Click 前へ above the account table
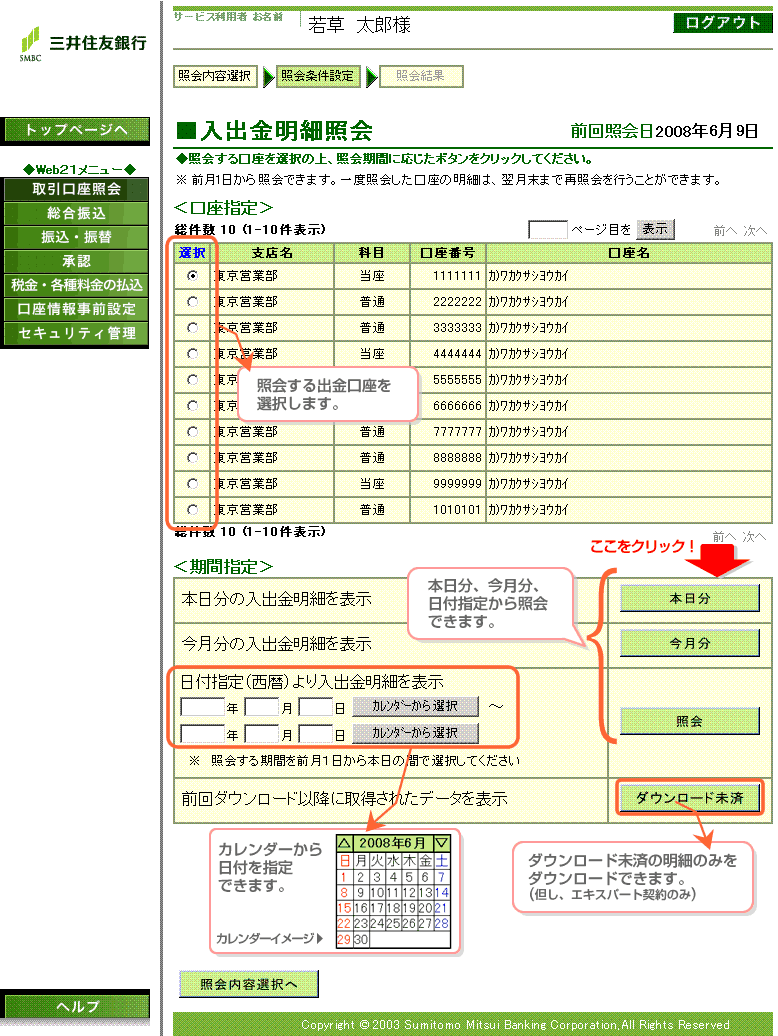 pyautogui.click(x=725, y=231)
